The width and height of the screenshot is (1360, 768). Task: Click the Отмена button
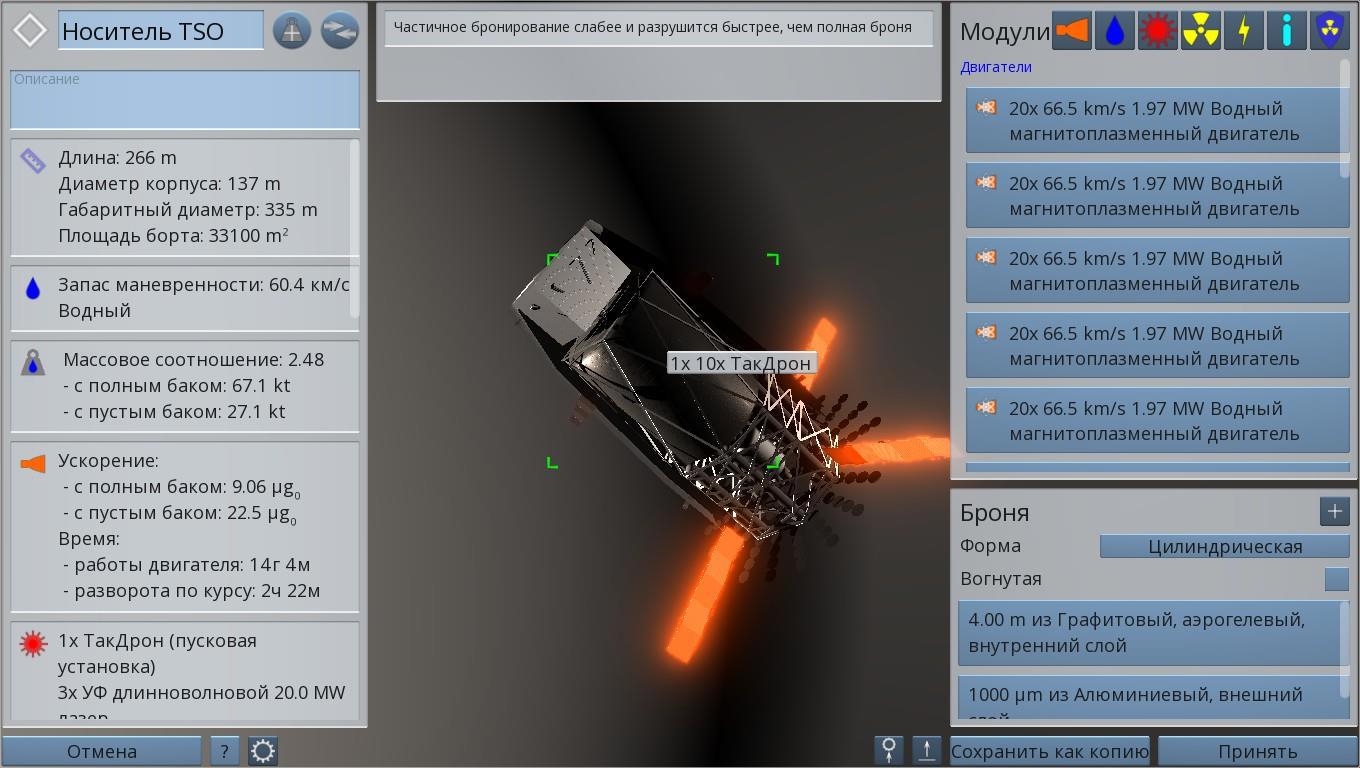click(102, 751)
